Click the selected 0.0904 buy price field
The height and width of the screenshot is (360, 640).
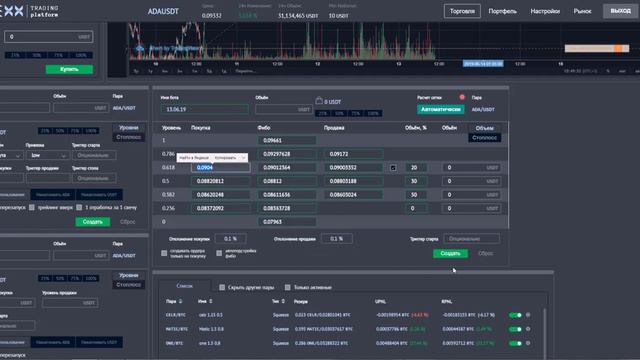click(x=220, y=168)
